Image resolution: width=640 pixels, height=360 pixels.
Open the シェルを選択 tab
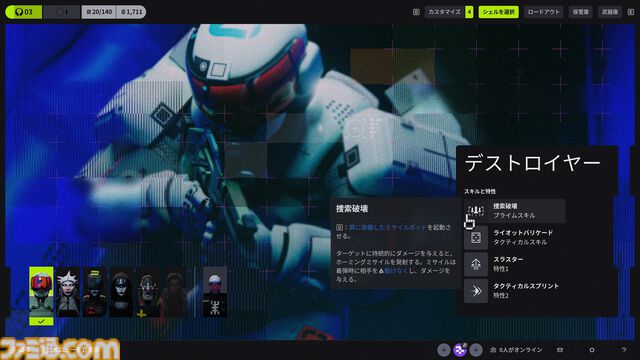click(x=499, y=12)
